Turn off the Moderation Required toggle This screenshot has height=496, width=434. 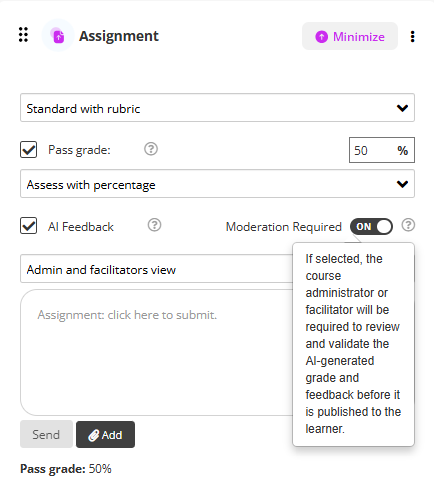[x=371, y=227]
